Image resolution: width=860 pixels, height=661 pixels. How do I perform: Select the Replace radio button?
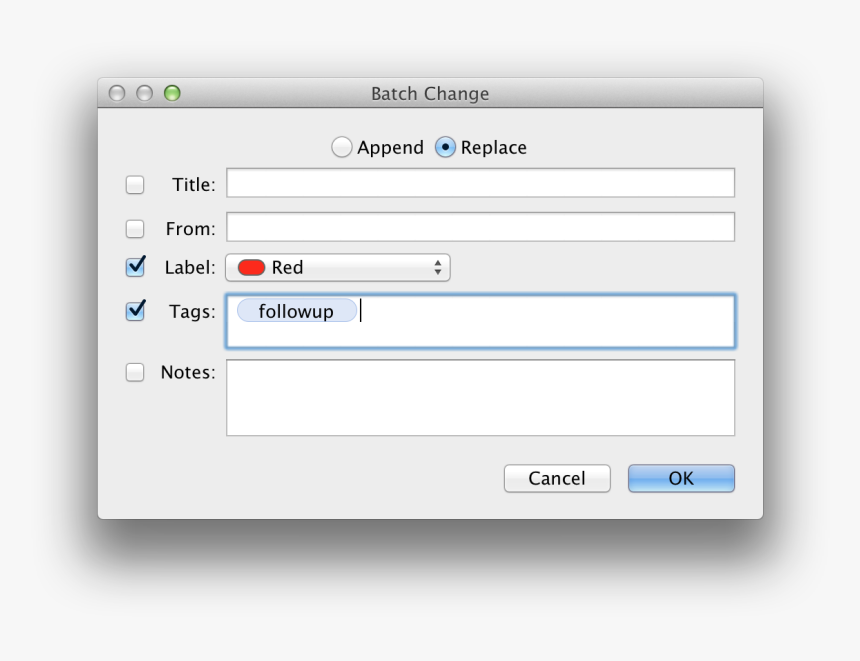tap(444, 147)
